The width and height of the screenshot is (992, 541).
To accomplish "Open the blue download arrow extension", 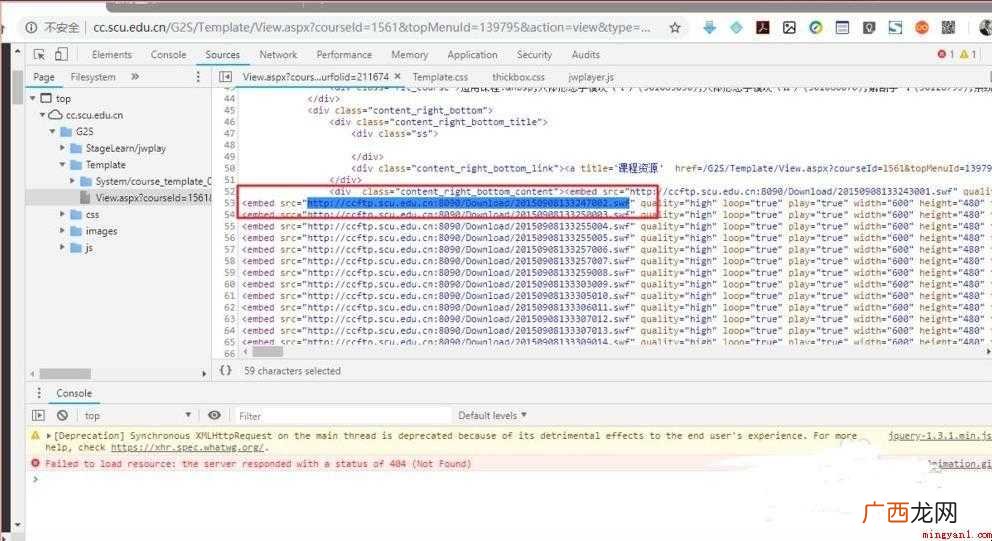I will pos(710,27).
